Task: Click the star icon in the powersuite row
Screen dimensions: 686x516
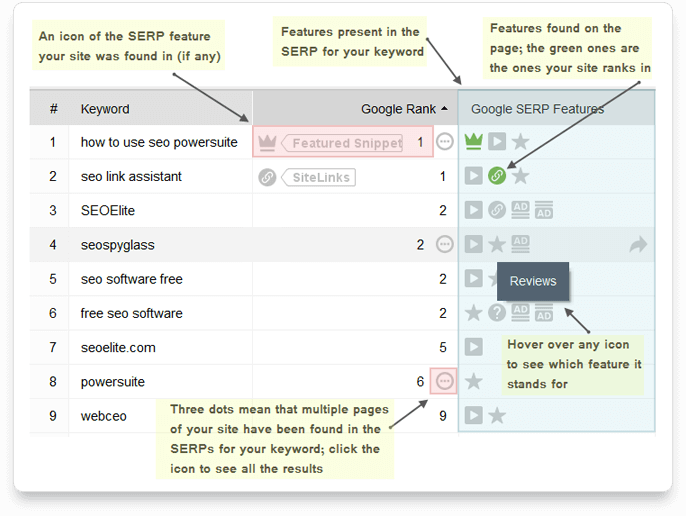Action: [473, 381]
